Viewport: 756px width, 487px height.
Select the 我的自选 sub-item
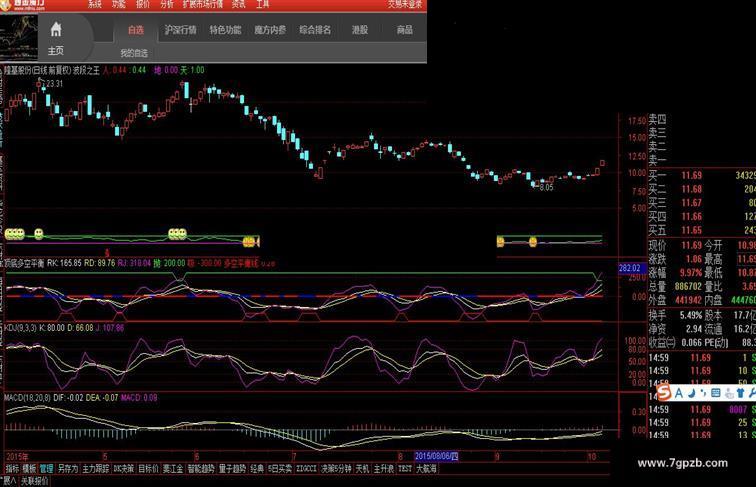[134, 53]
